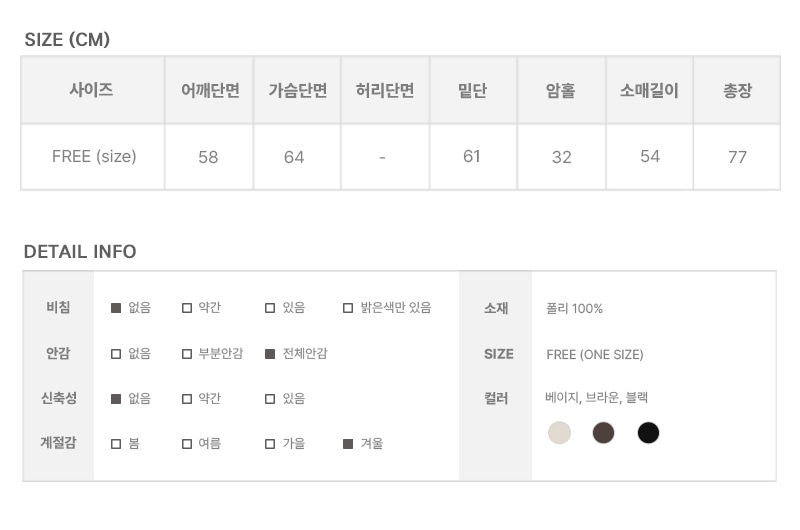Image resolution: width=800 pixels, height=530 pixels.
Task: Check 여름 season checkbox
Action: (187, 443)
